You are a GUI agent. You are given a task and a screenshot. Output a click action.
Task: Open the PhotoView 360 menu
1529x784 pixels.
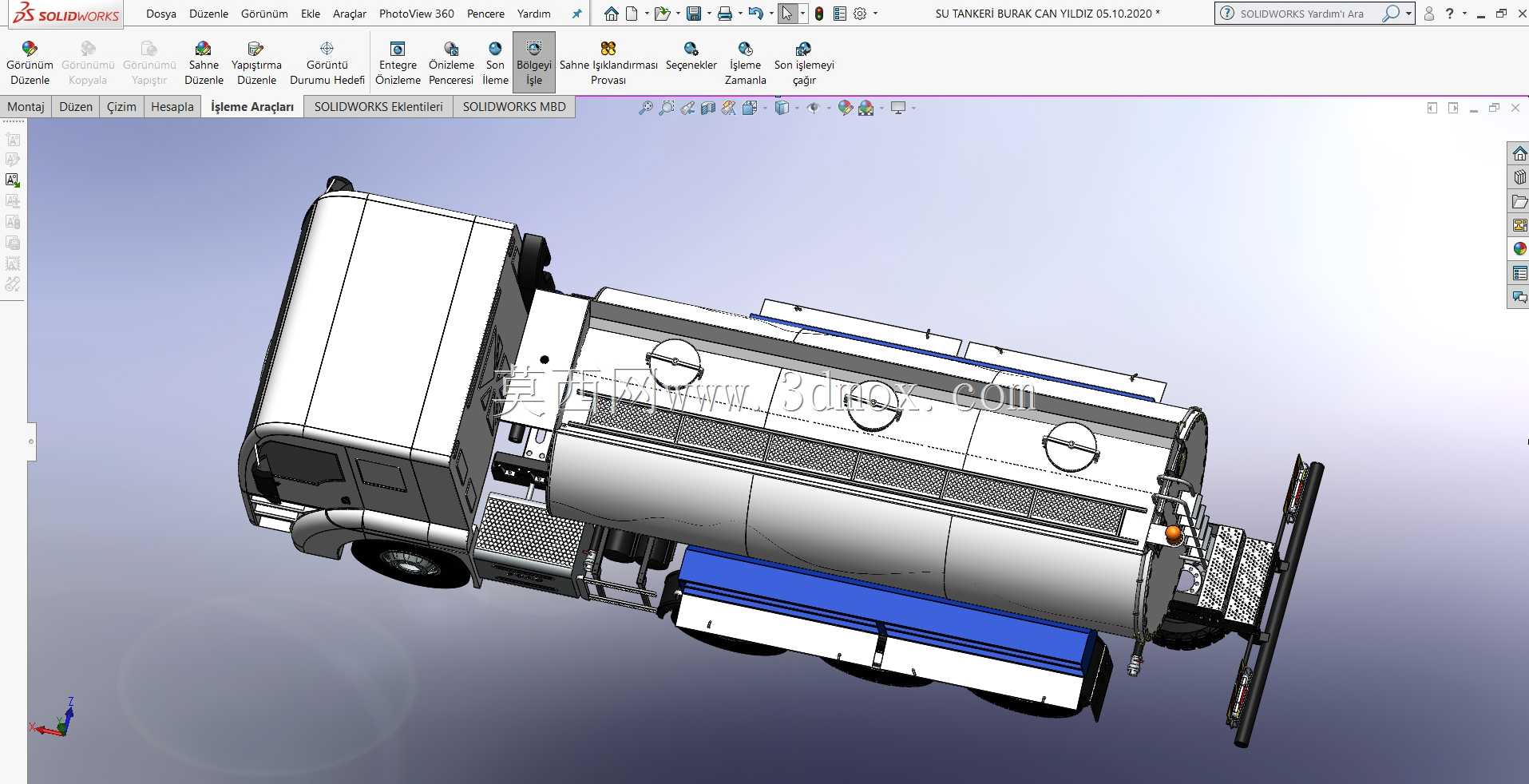coord(416,14)
